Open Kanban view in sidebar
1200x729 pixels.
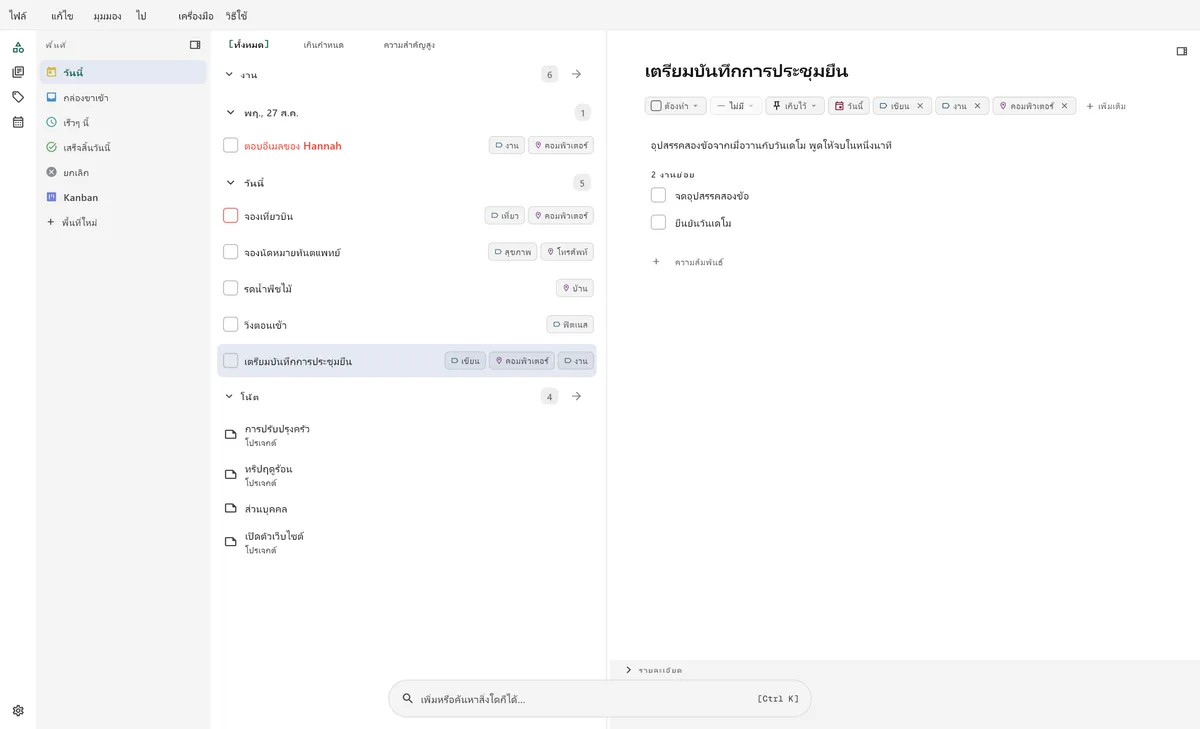point(123,197)
